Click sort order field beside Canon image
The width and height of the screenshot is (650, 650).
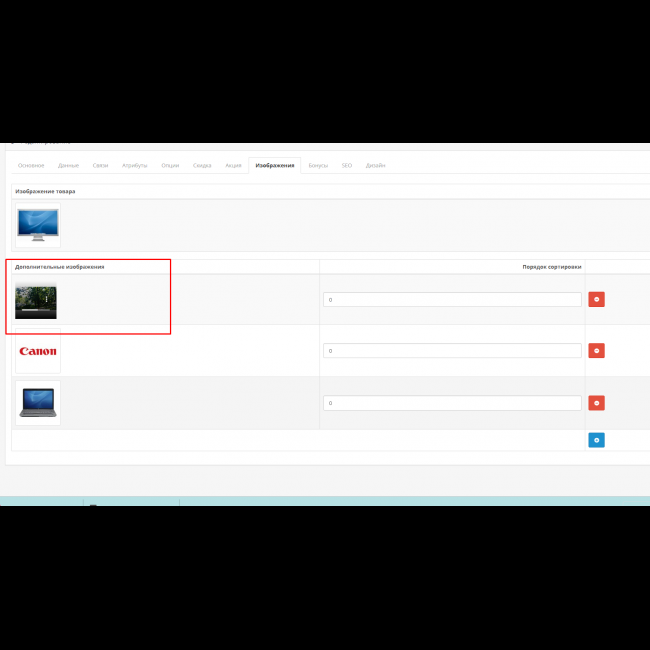click(x=452, y=351)
